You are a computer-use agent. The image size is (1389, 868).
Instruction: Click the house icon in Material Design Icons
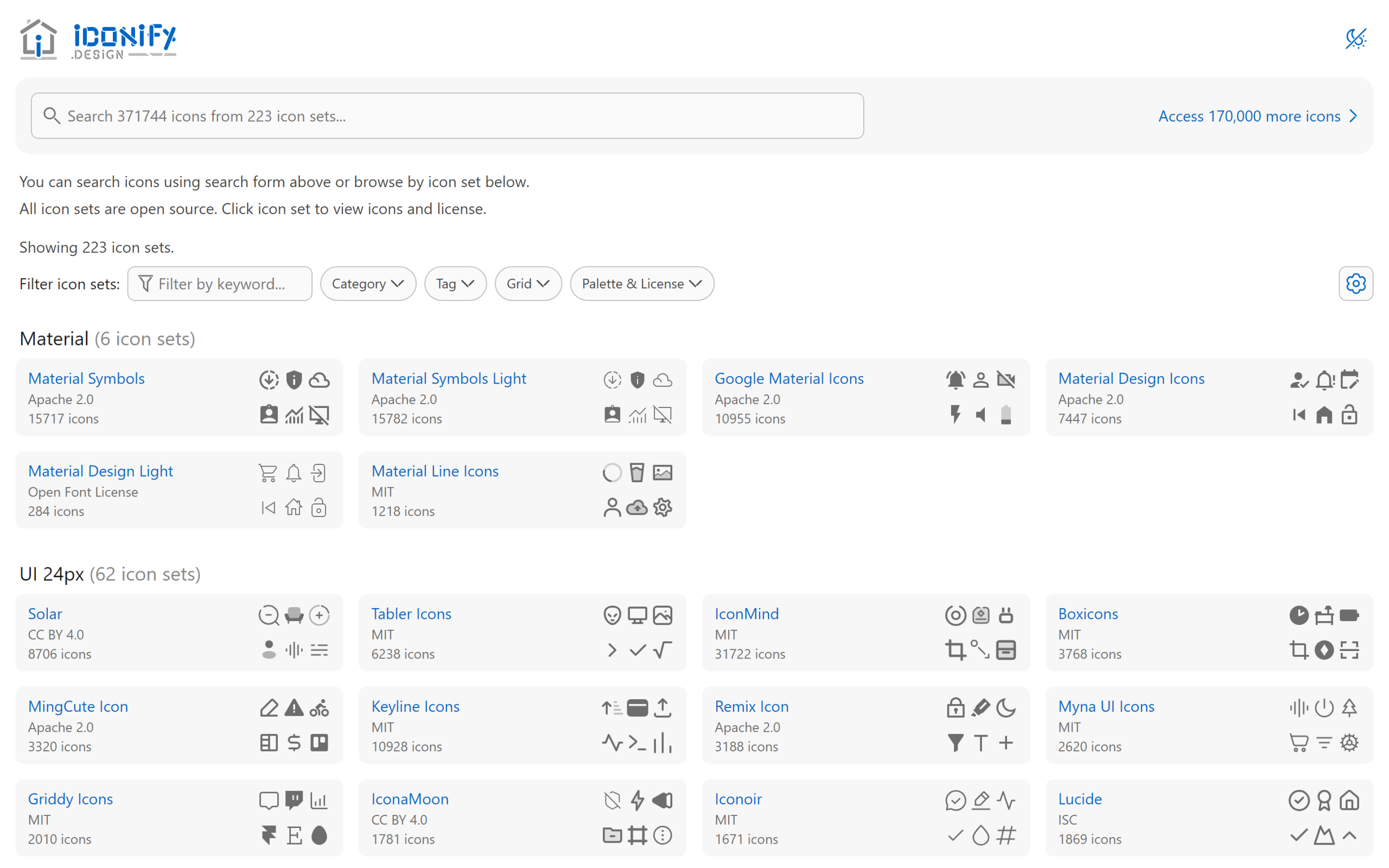coord(1324,414)
